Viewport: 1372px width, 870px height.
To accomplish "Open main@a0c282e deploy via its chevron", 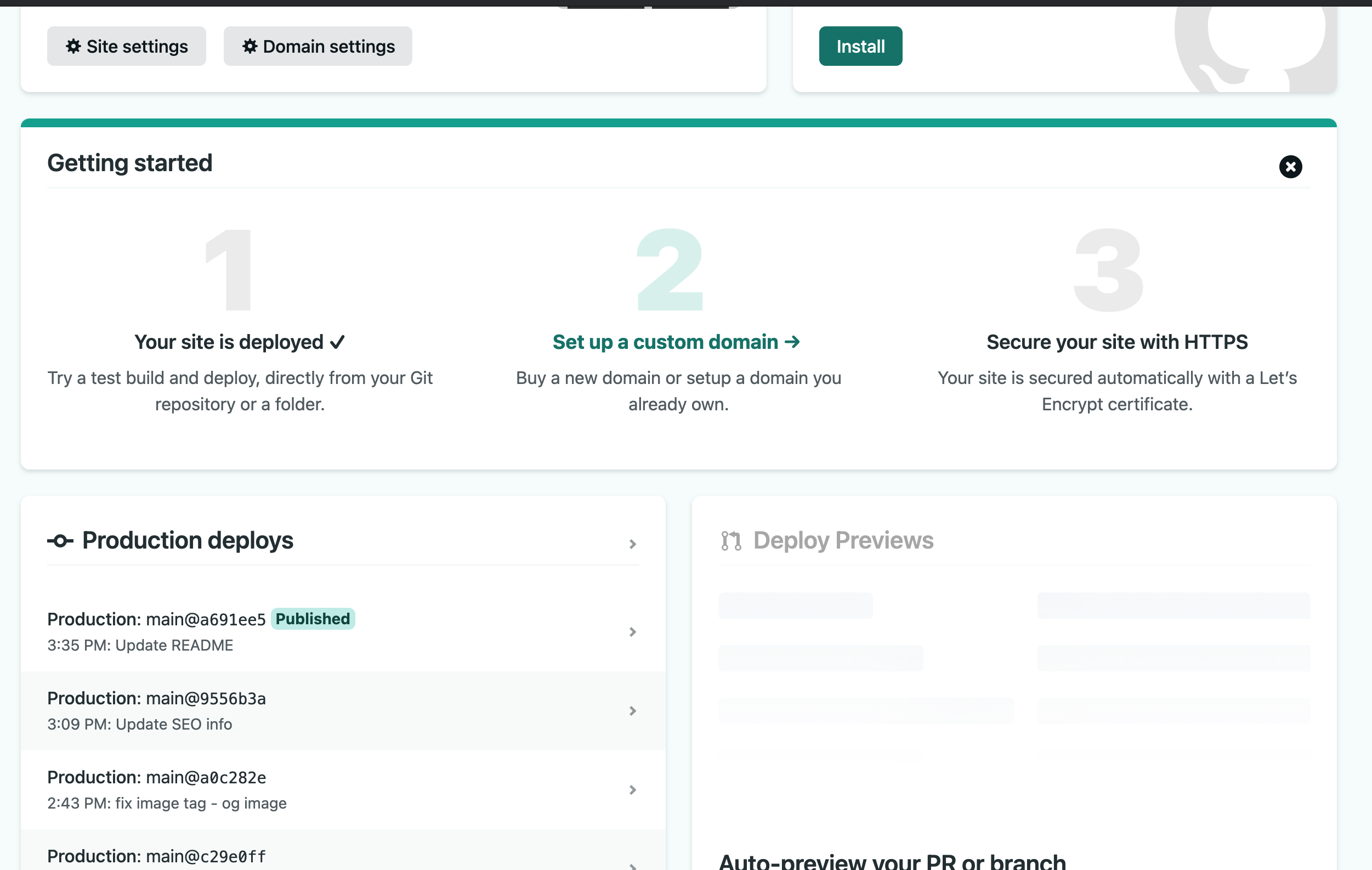I will (632, 789).
